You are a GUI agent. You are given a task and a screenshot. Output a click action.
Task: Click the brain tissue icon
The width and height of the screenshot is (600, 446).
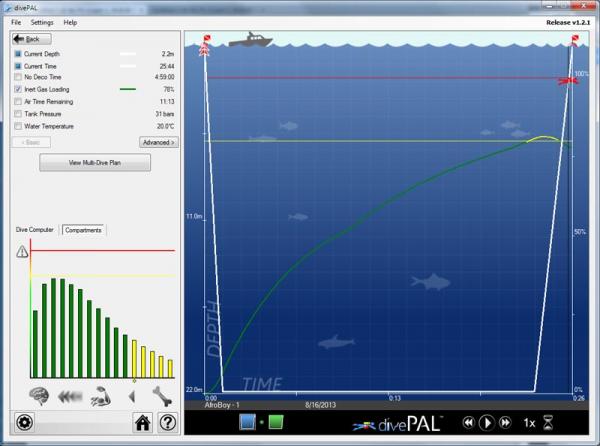[x=40, y=394]
